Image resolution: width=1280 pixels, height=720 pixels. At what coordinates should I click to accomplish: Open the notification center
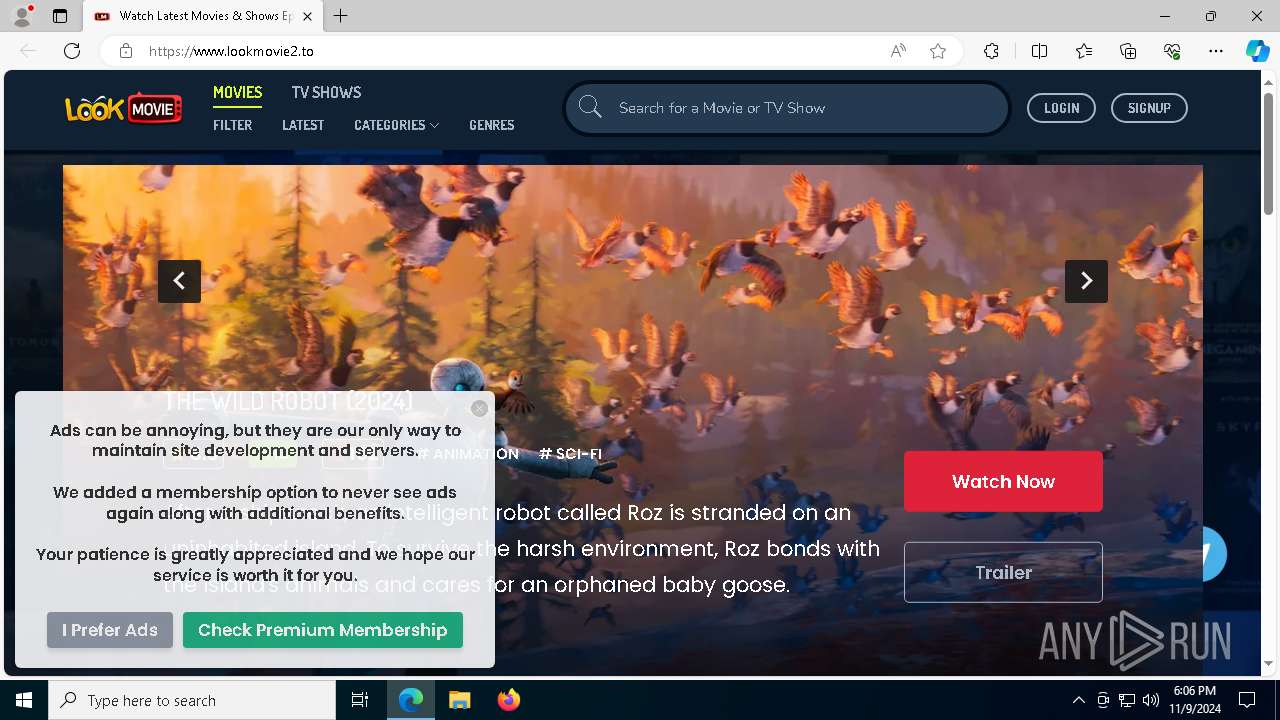pos(1247,700)
